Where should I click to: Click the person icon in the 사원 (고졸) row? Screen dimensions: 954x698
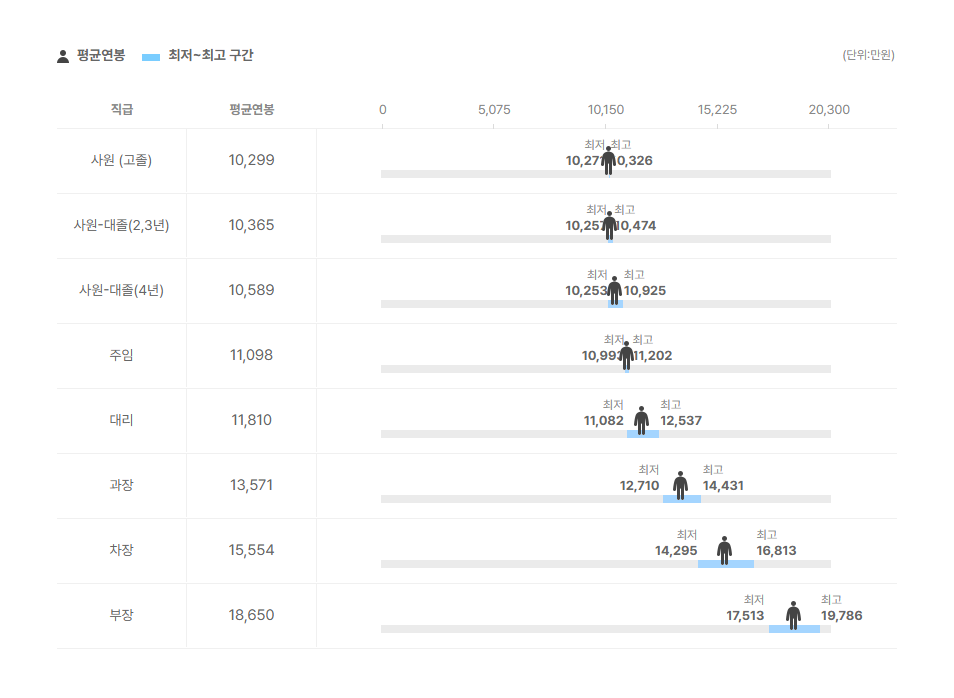608,161
